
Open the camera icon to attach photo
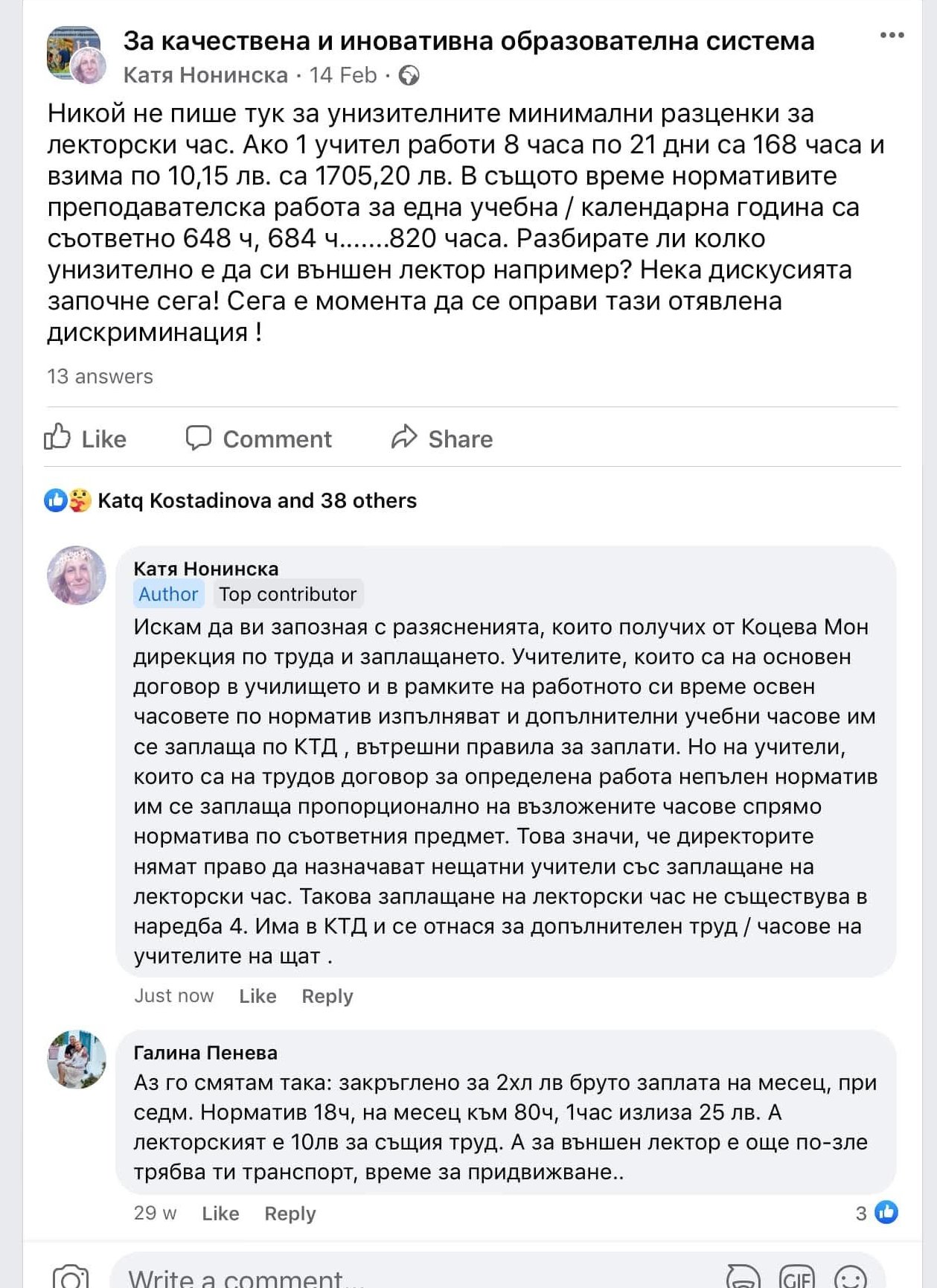[70, 1277]
